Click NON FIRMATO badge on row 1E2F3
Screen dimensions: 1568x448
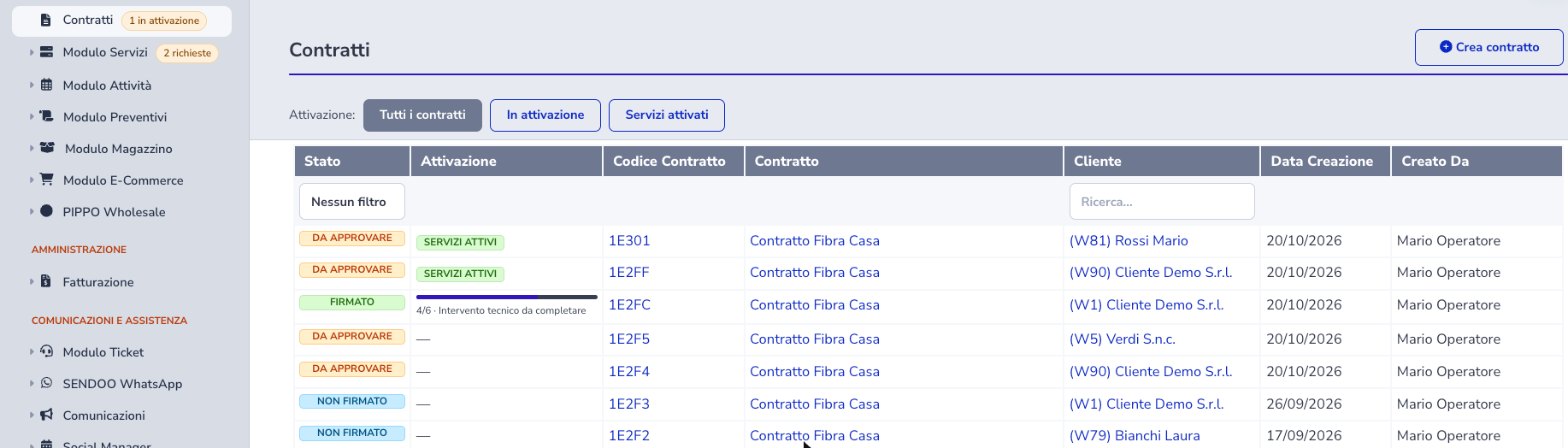click(351, 401)
